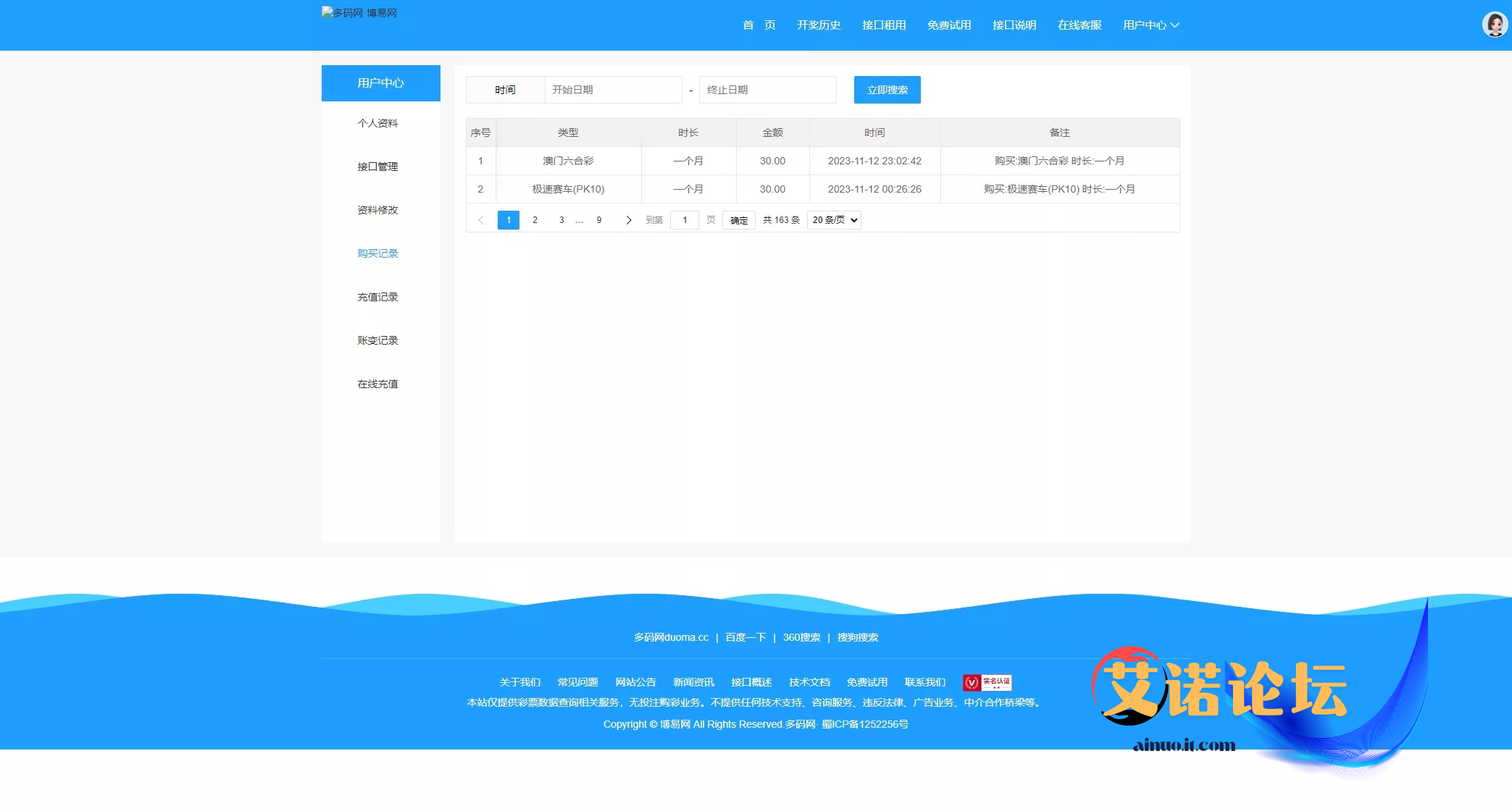Screen dimensions: 1512x811
Task: Click the 终止日期 input field
Action: point(768,90)
